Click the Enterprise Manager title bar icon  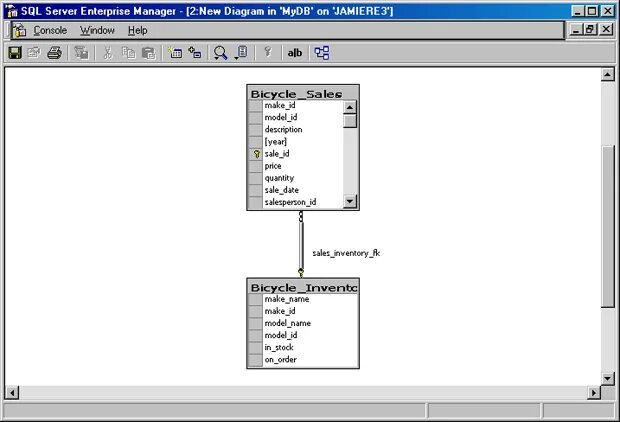point(12,11)
